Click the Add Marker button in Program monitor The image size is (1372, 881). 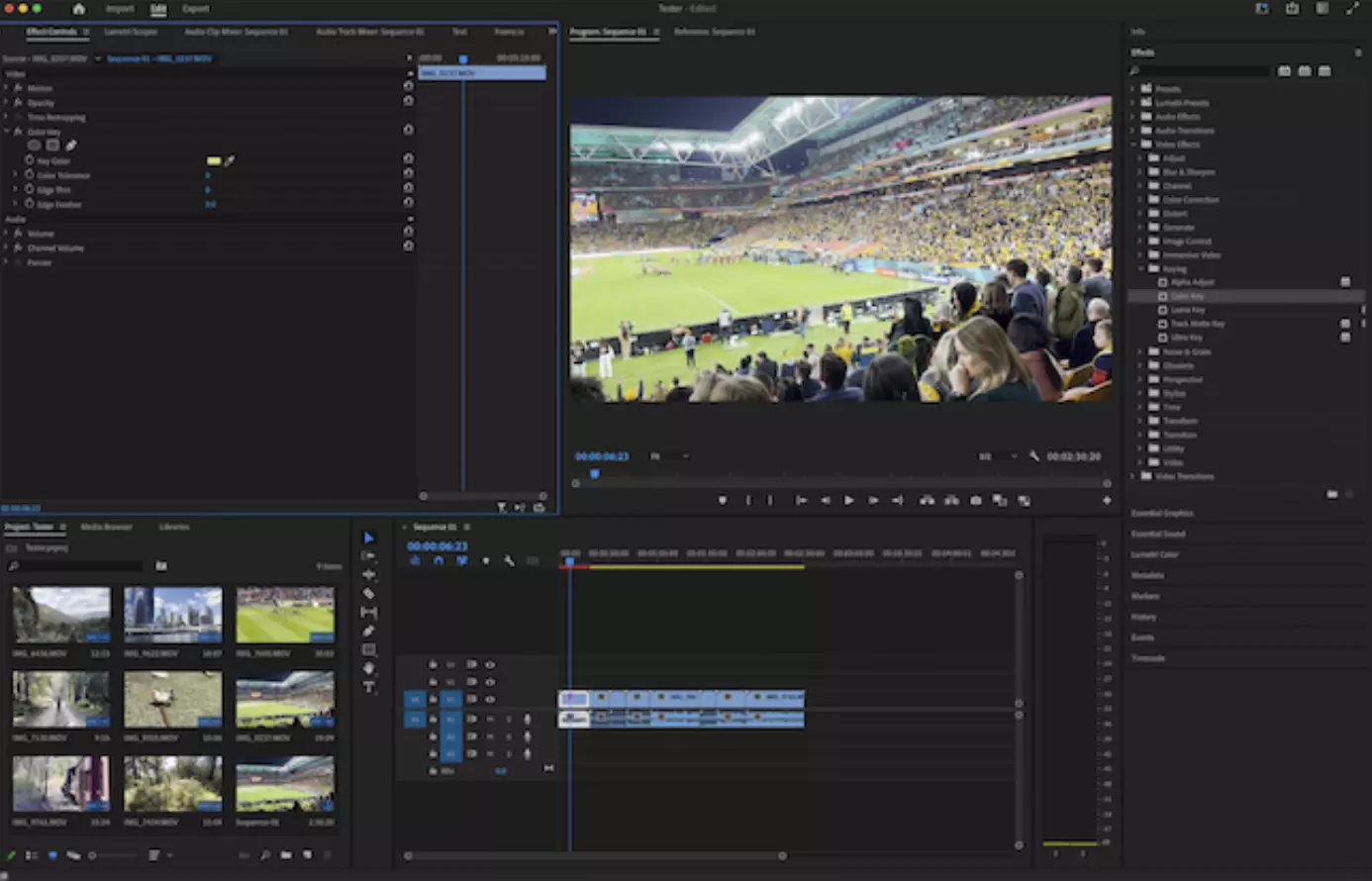(724, 501)
